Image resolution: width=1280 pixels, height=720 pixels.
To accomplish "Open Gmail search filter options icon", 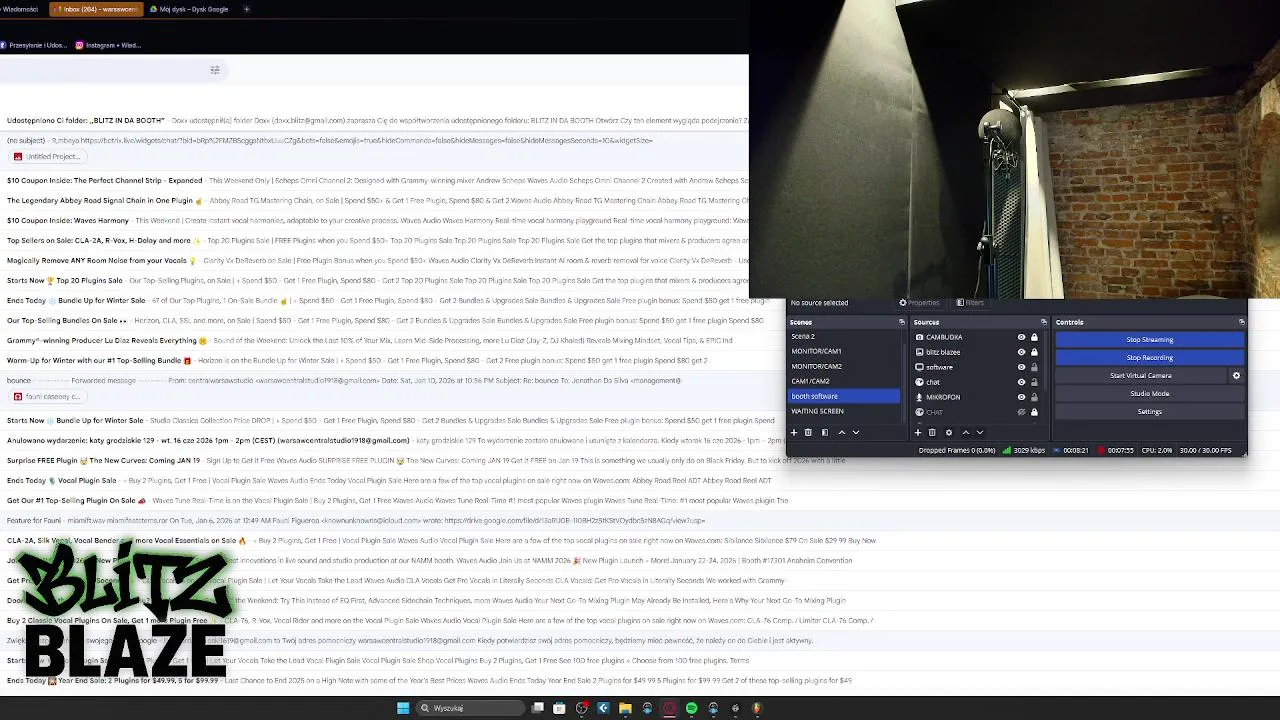I will point(214,70).
